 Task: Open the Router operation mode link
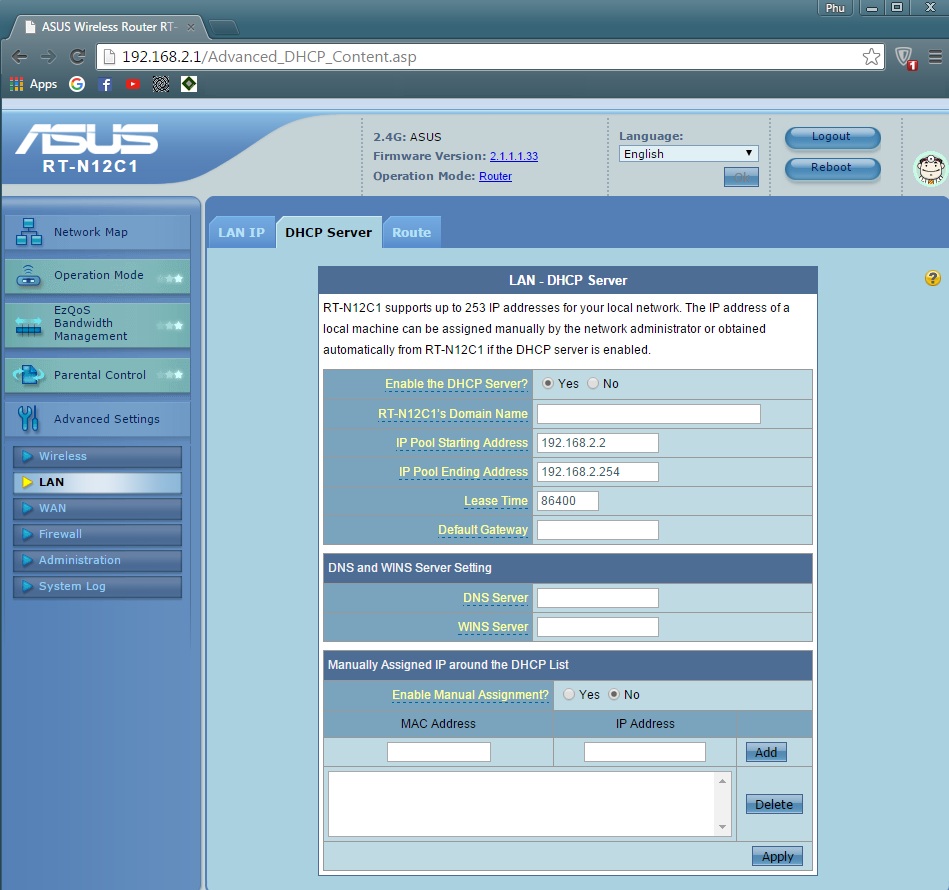click(x=495, y=176)
